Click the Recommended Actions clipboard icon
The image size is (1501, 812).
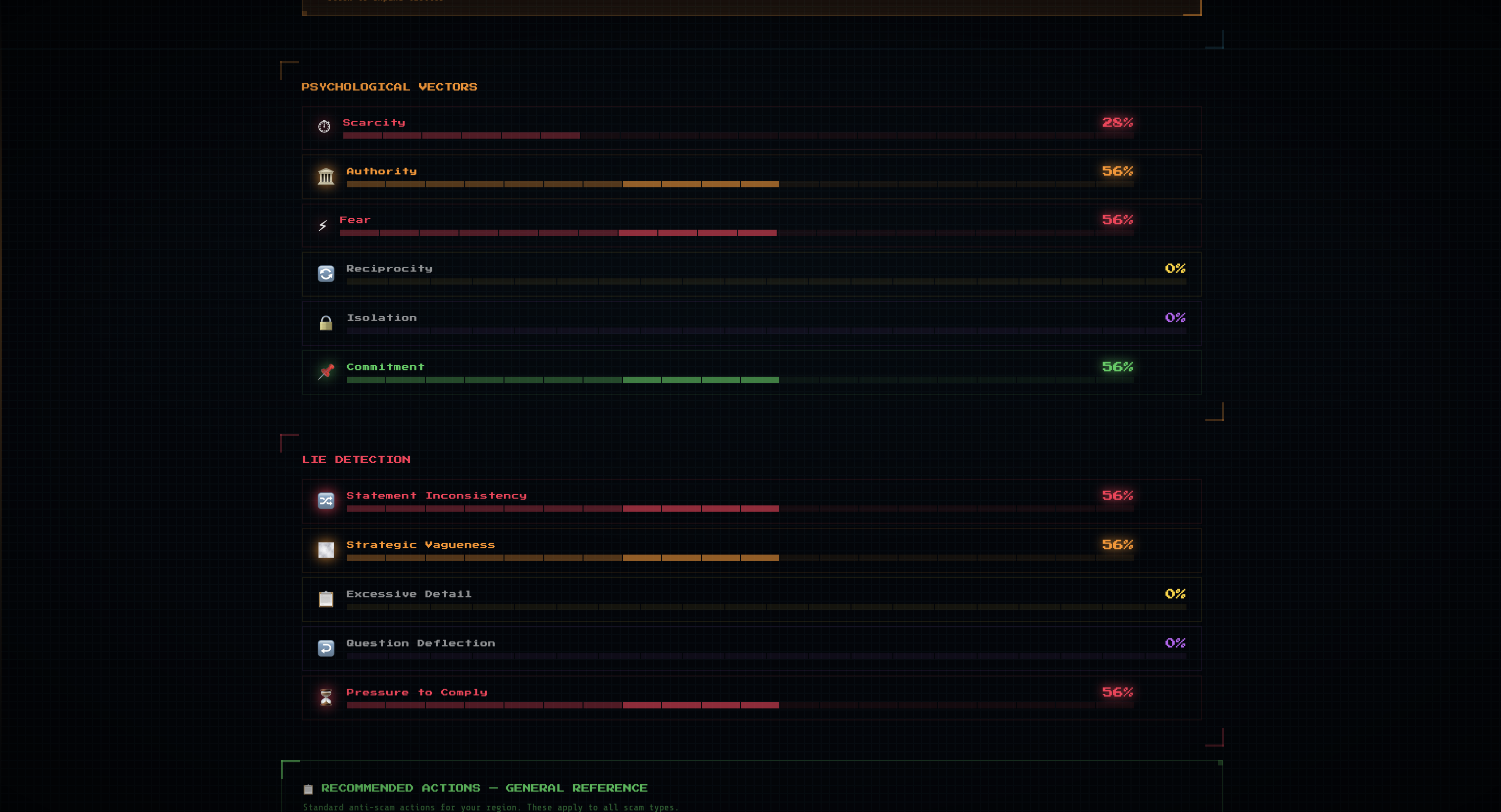pos(308,790)
